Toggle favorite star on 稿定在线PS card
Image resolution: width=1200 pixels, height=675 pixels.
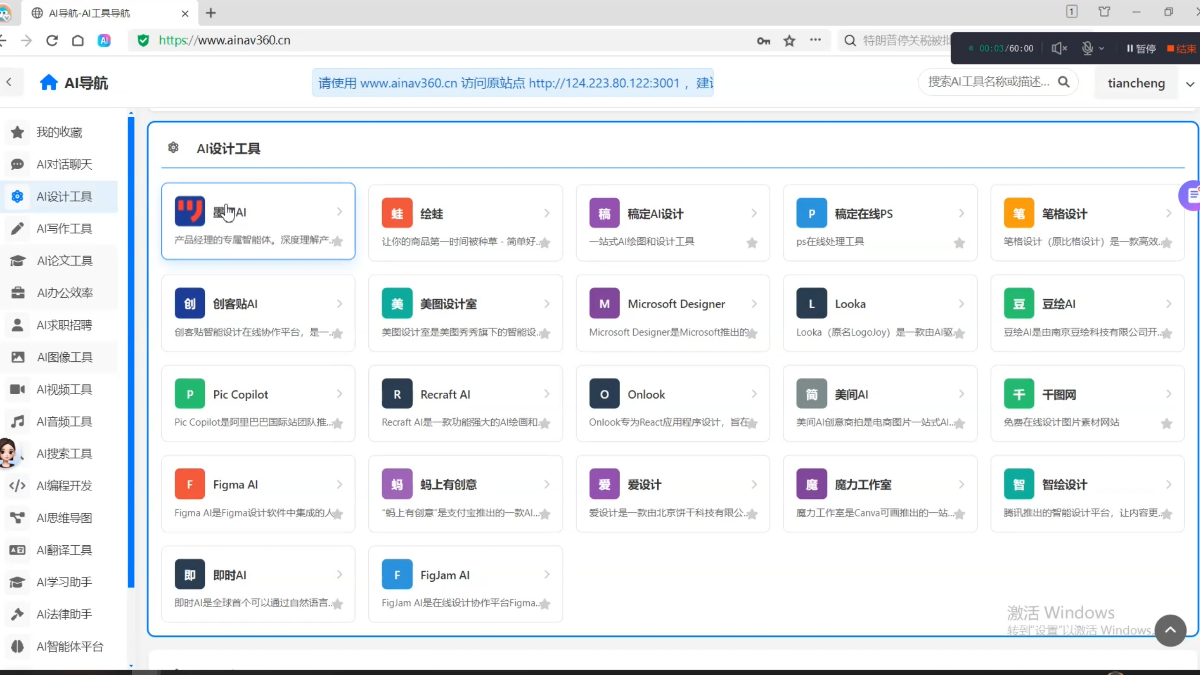(x=959, y=242)
